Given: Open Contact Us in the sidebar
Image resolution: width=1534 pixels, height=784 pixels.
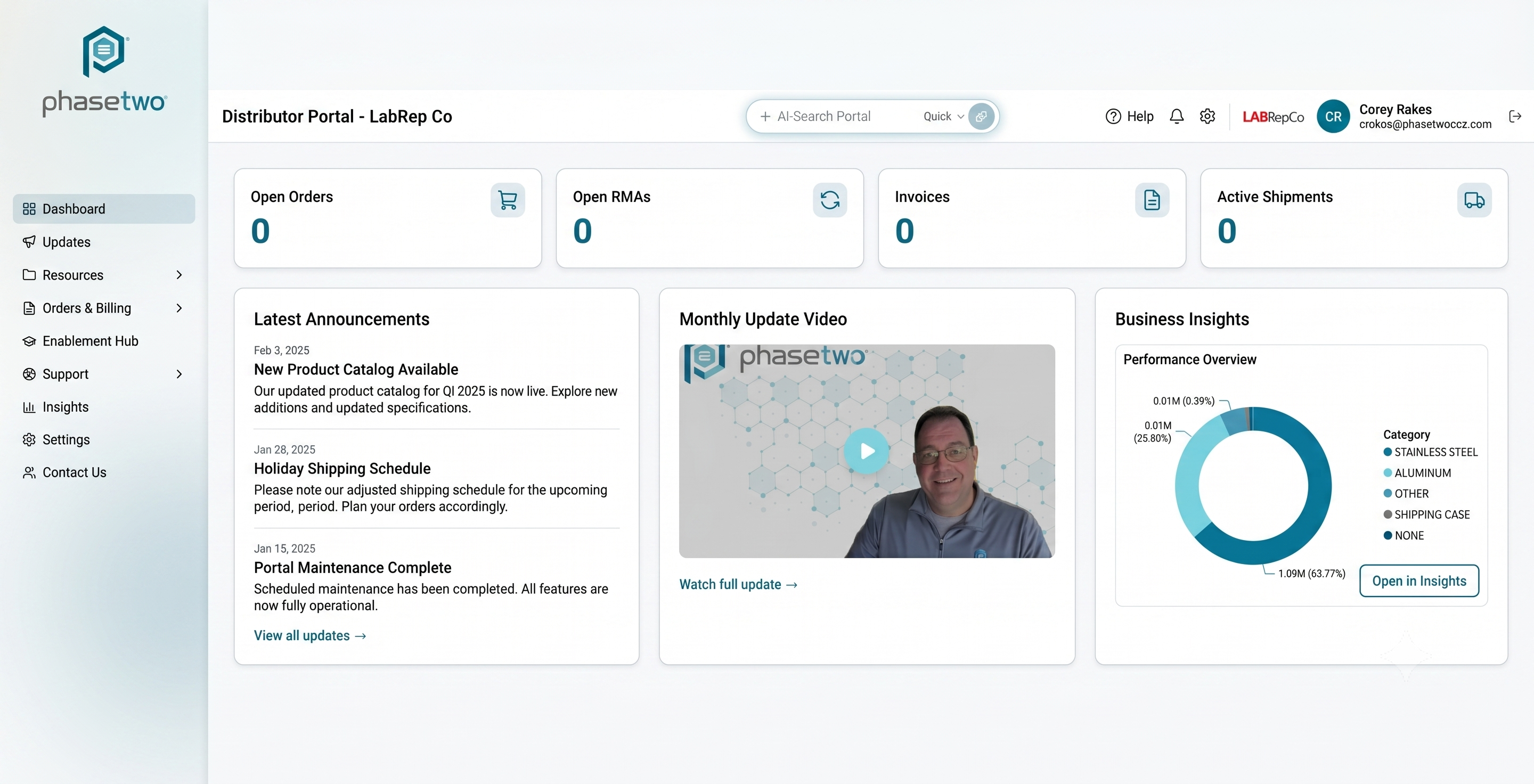Looking at the screenshot, I should coord(104,472).
